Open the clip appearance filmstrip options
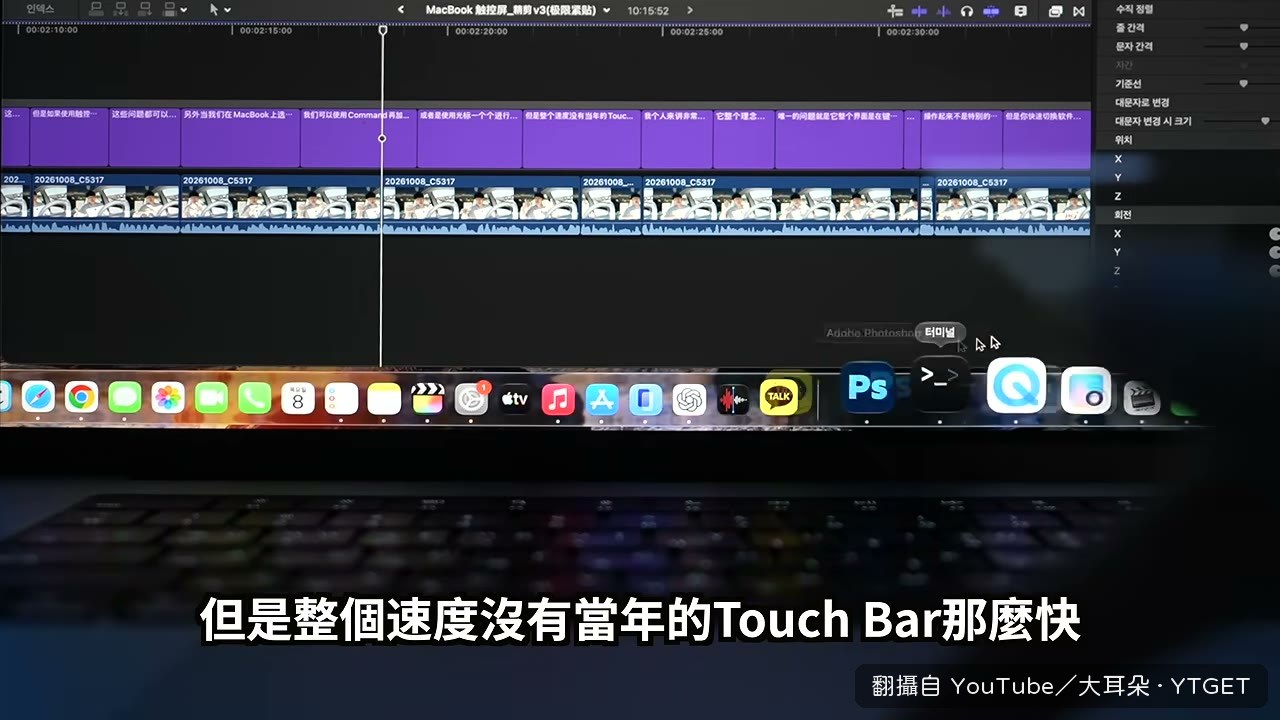 (x=1021, y=10)
